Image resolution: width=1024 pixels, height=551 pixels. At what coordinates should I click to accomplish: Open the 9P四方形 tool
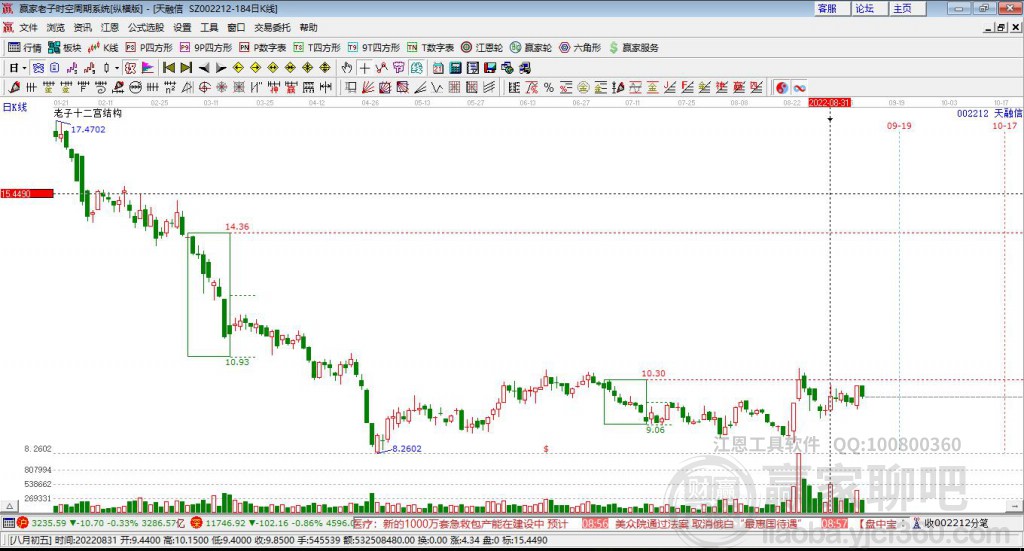click(x=206, y=48)
